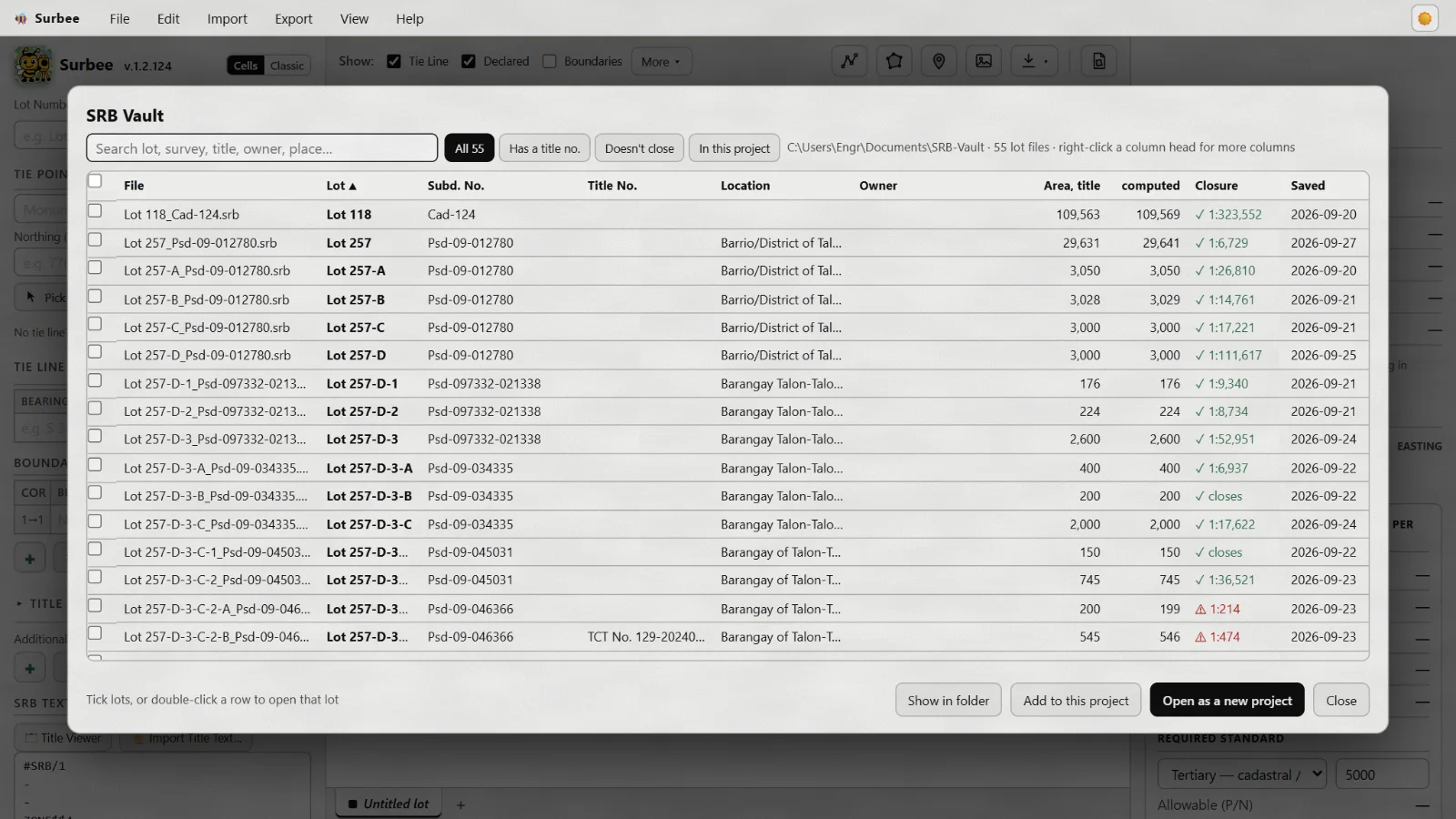Screen dimensions: 1456x819
Task: Enable the Boundaries show checkbox
Action: (x=550, y=61)
